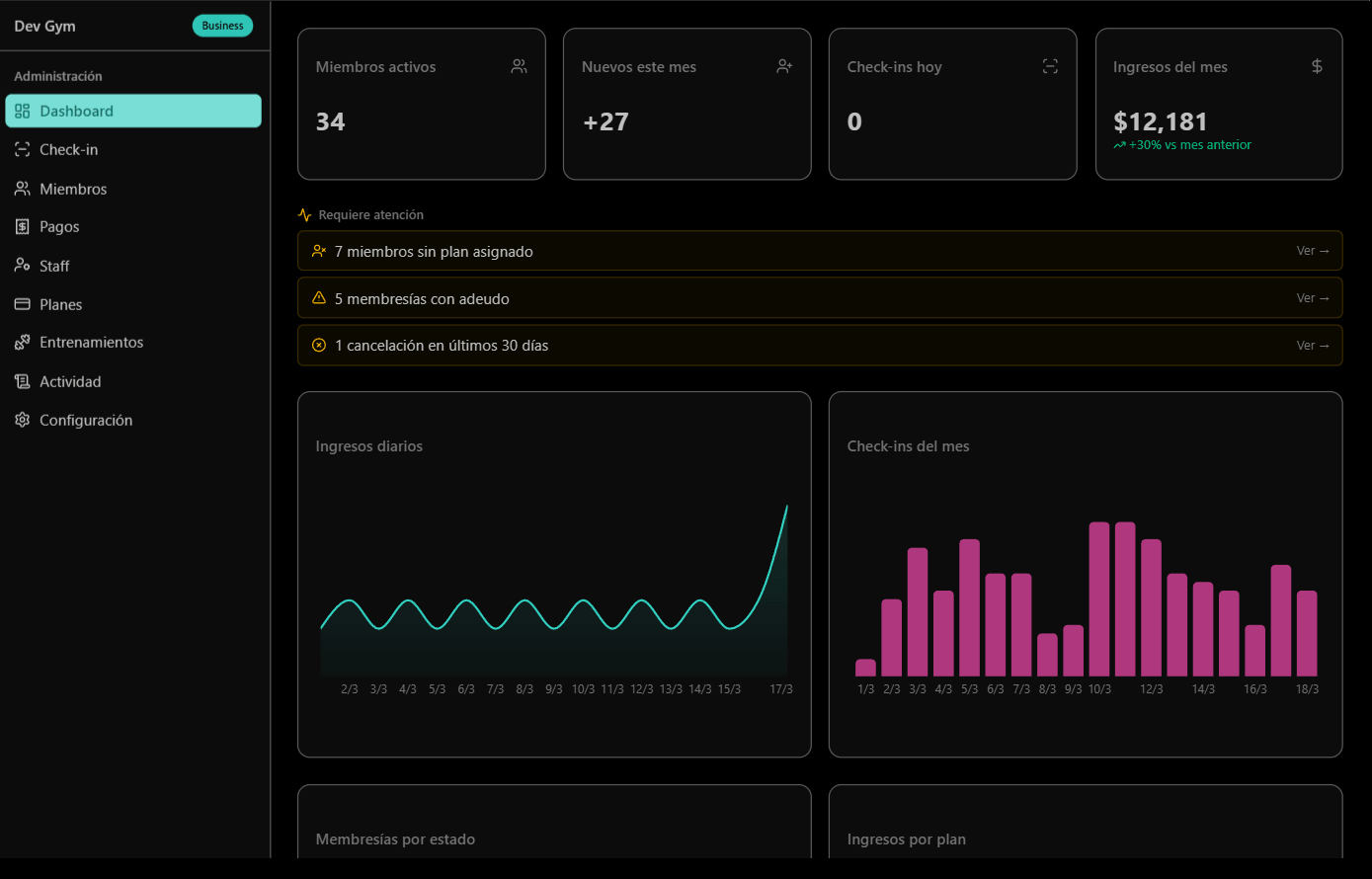Click the Pagos payments icon
This screenshot has width=1372, height=879.
tap(21, 226)
